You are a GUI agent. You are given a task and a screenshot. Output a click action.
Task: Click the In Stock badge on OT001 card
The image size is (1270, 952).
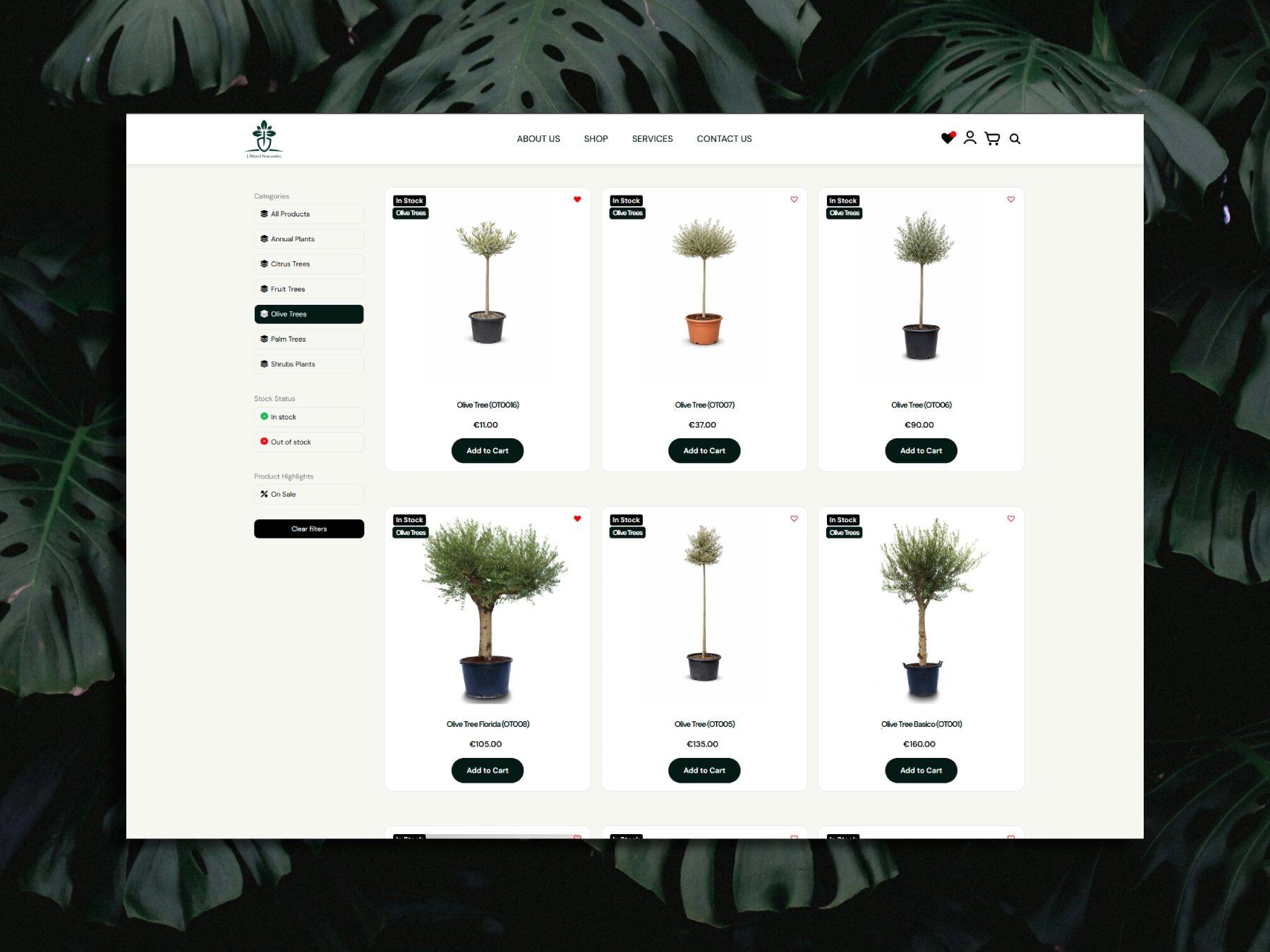click(x=842, y=520)
